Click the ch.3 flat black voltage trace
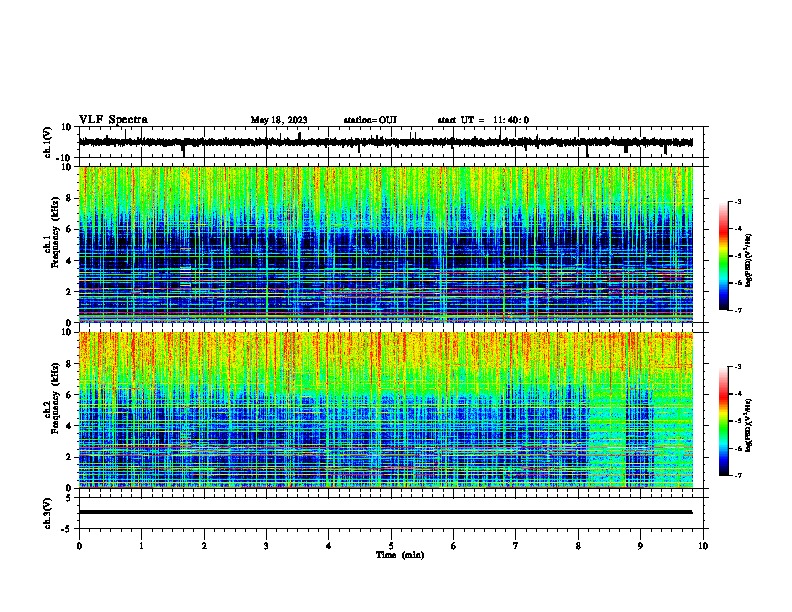 pyautogui.click(x=386, y=512)
